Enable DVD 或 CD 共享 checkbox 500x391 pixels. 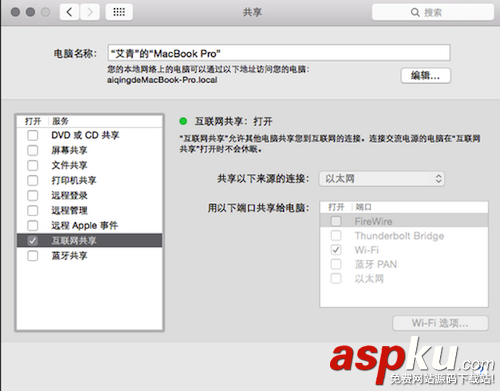(33, 135)
